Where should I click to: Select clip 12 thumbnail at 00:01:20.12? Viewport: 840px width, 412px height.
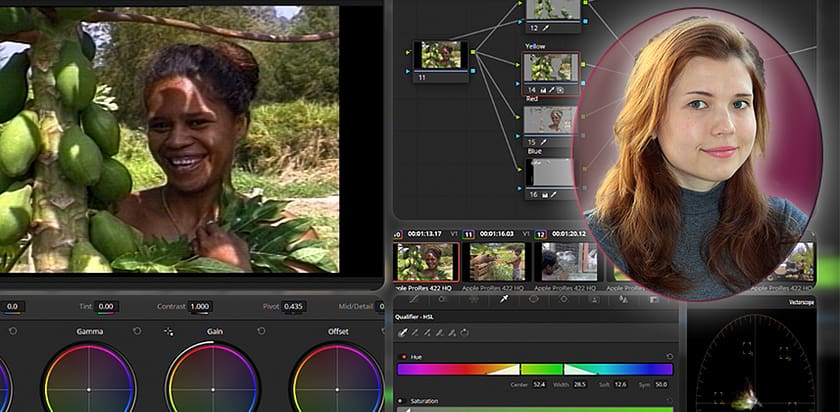pos(568,262)
